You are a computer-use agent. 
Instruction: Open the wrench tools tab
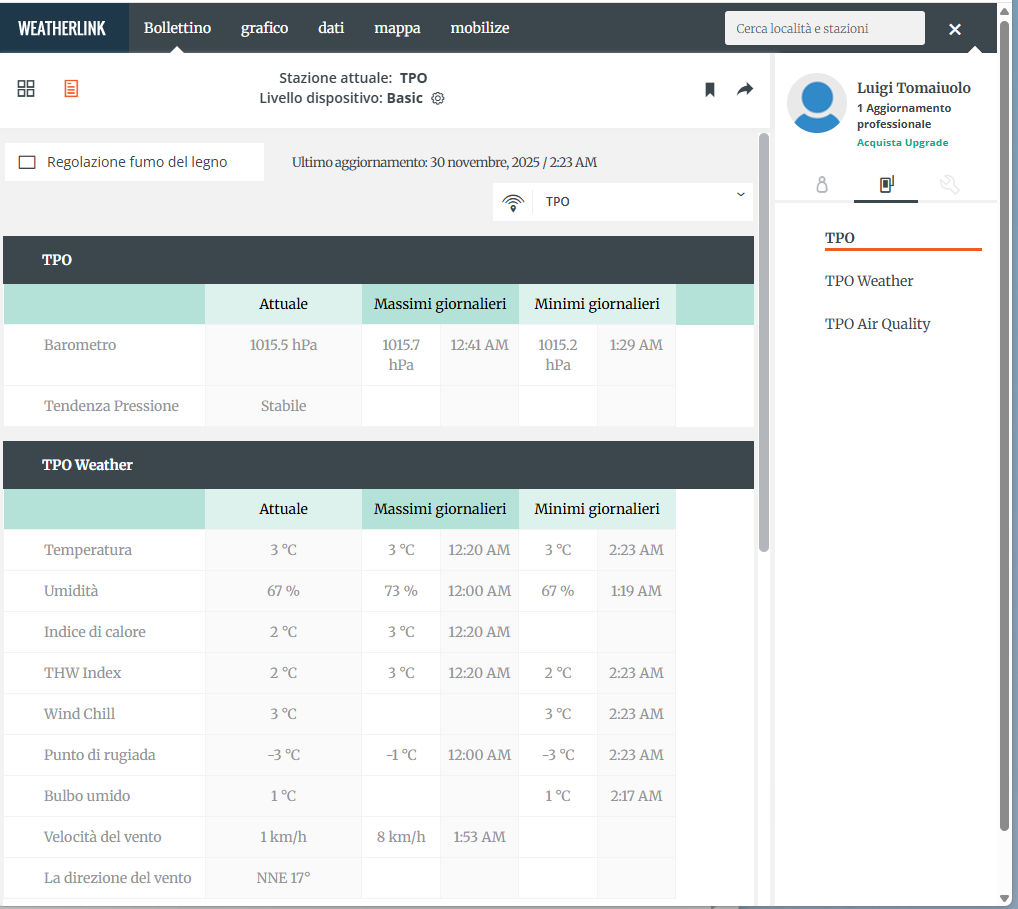[x=949, y=185]
